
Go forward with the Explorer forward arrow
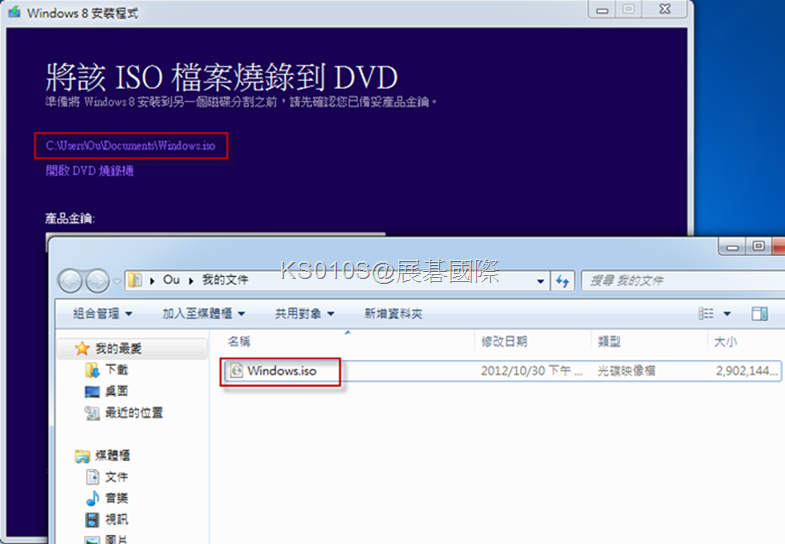(98, 281)
